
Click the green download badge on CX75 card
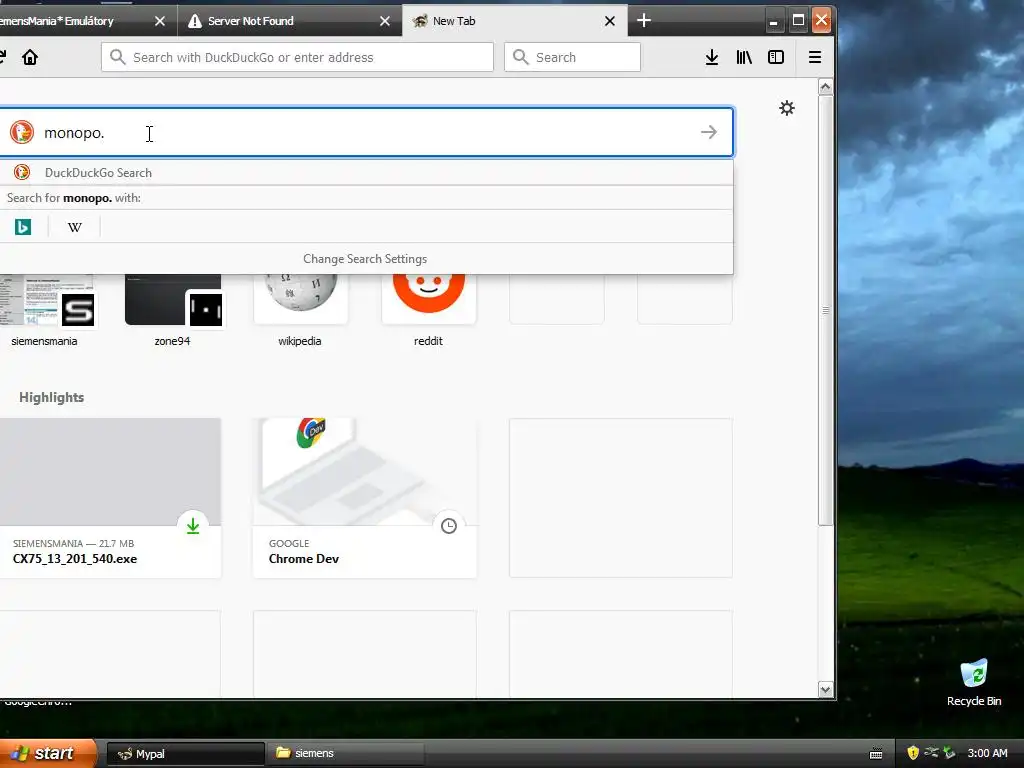point(193,526)
